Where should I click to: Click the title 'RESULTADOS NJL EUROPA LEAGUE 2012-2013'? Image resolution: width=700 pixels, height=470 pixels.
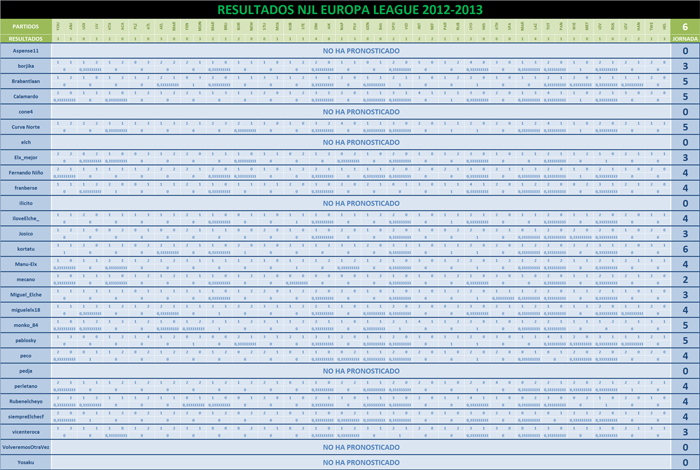click(x=350, y=10)
